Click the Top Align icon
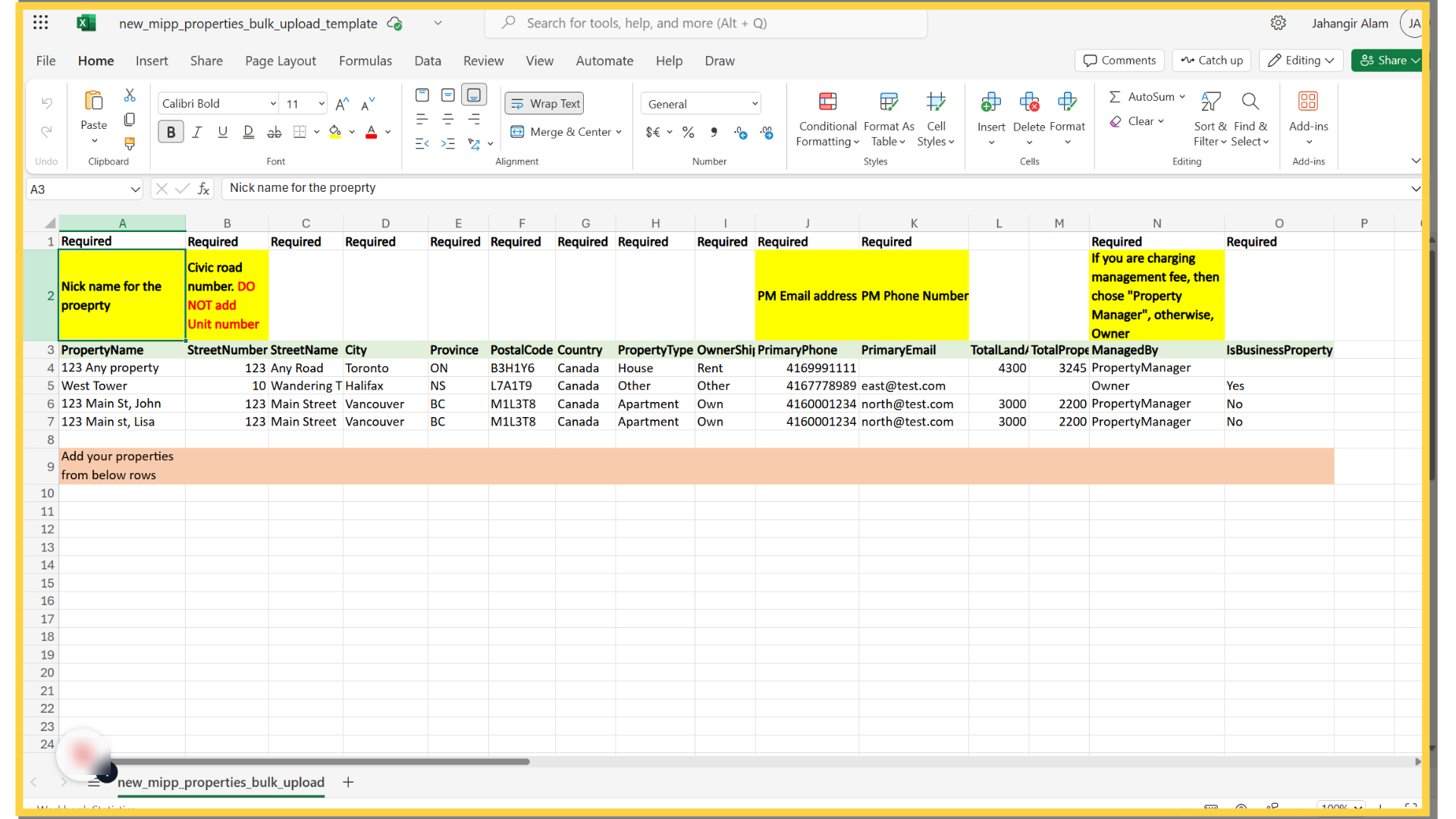This screenshot has width=1456, height=819. tap(422, 96)
